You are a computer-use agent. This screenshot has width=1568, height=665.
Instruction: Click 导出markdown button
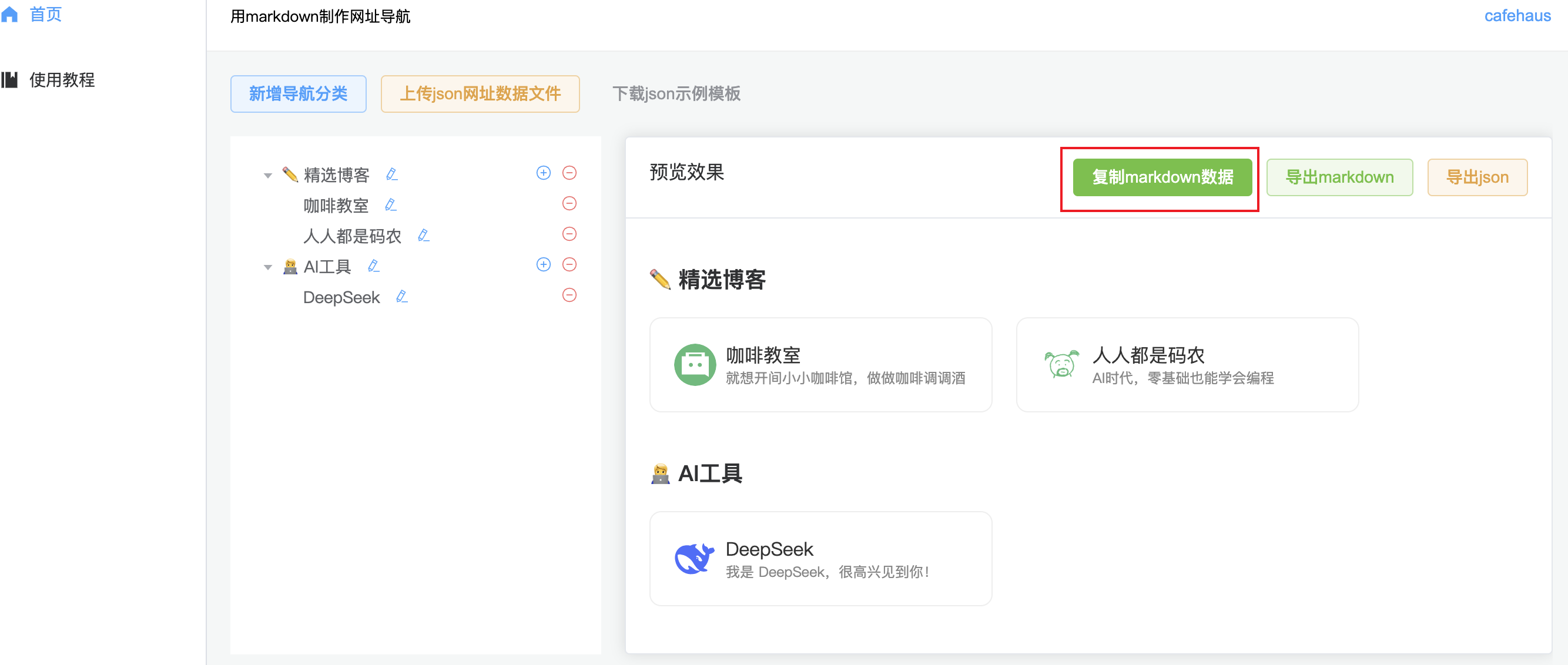pyautogui.click(x=1339, y=177)
